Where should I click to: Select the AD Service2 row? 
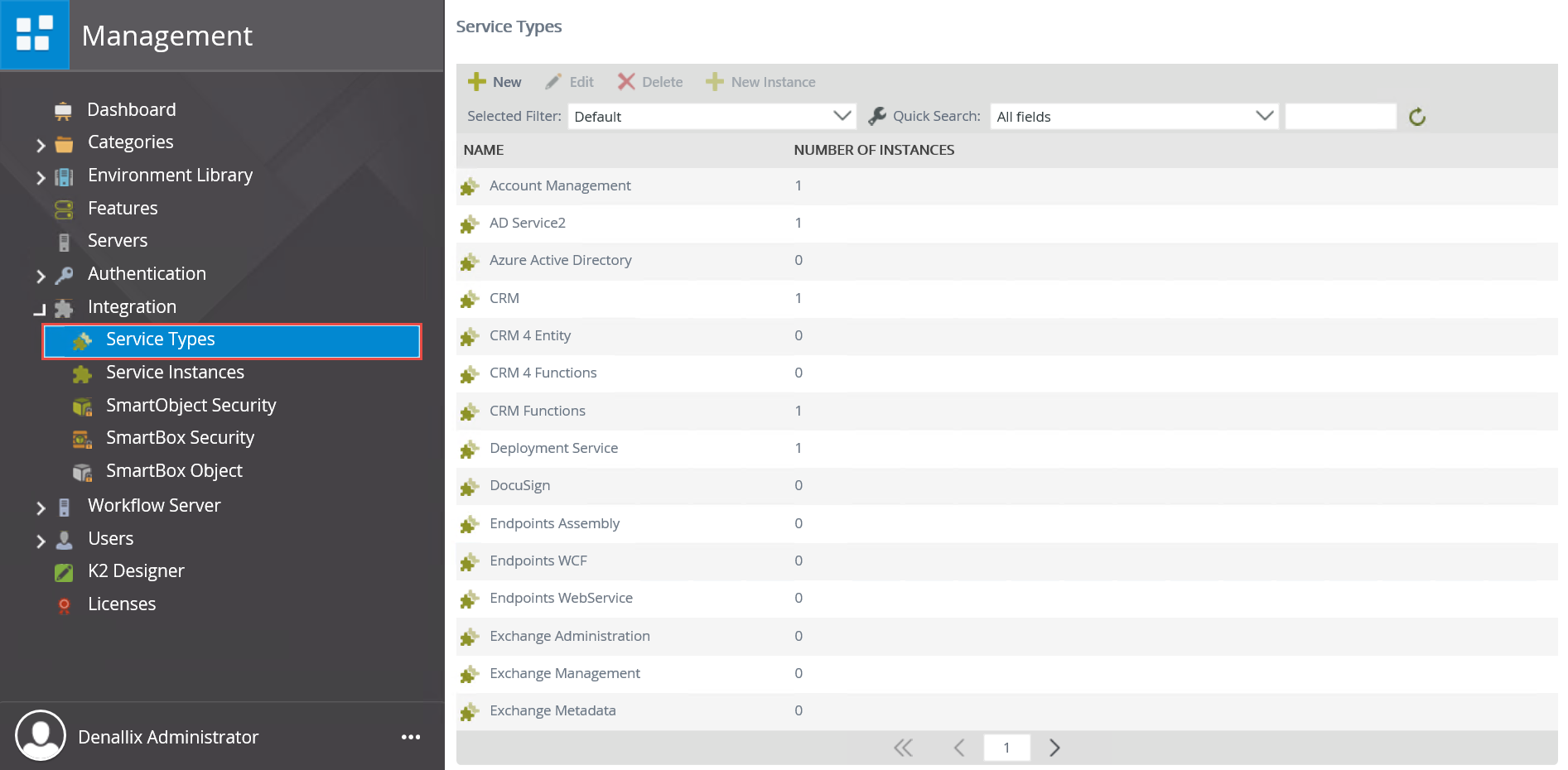click(x=1006, y=224)
